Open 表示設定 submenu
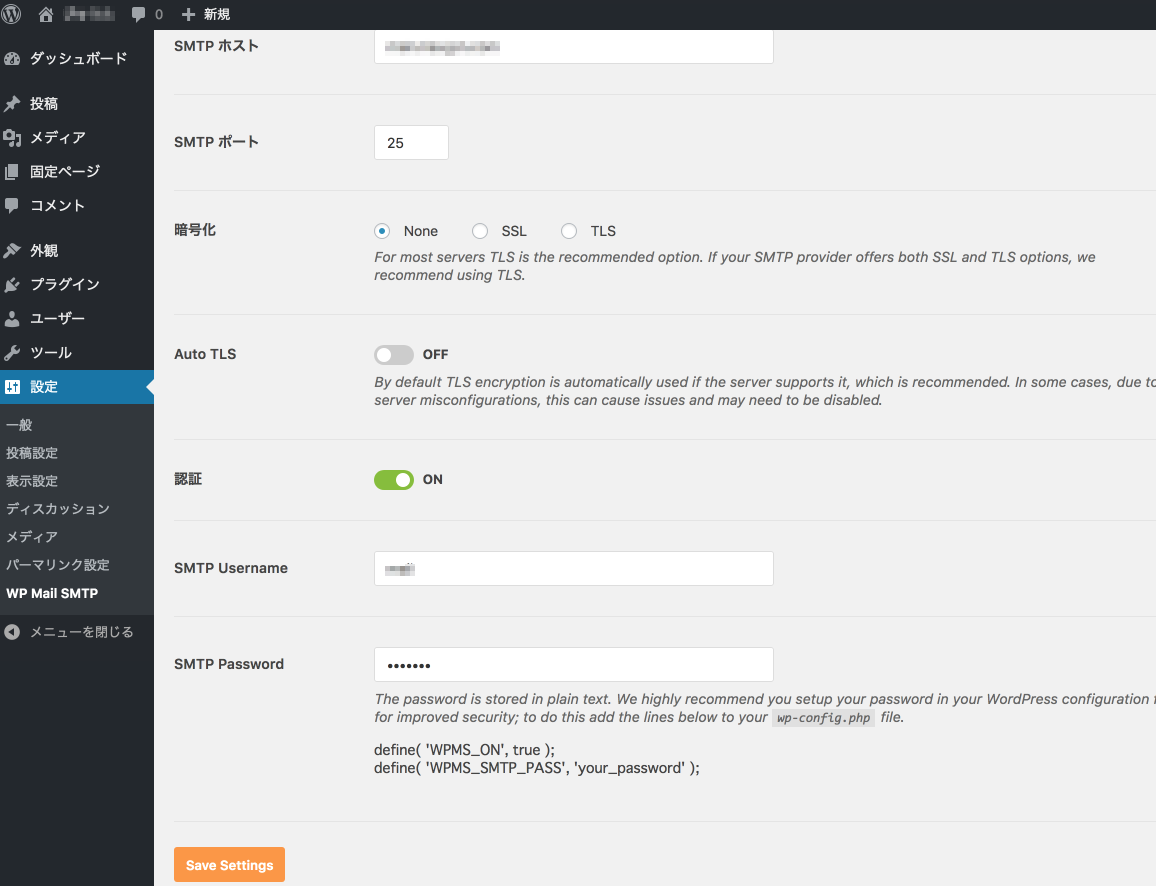1156x886 pixels. pyautogui.click(x=32, y=481)
